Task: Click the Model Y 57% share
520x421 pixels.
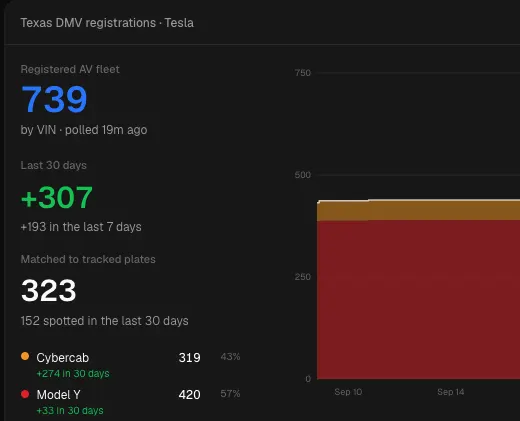Action: point(230,394)
